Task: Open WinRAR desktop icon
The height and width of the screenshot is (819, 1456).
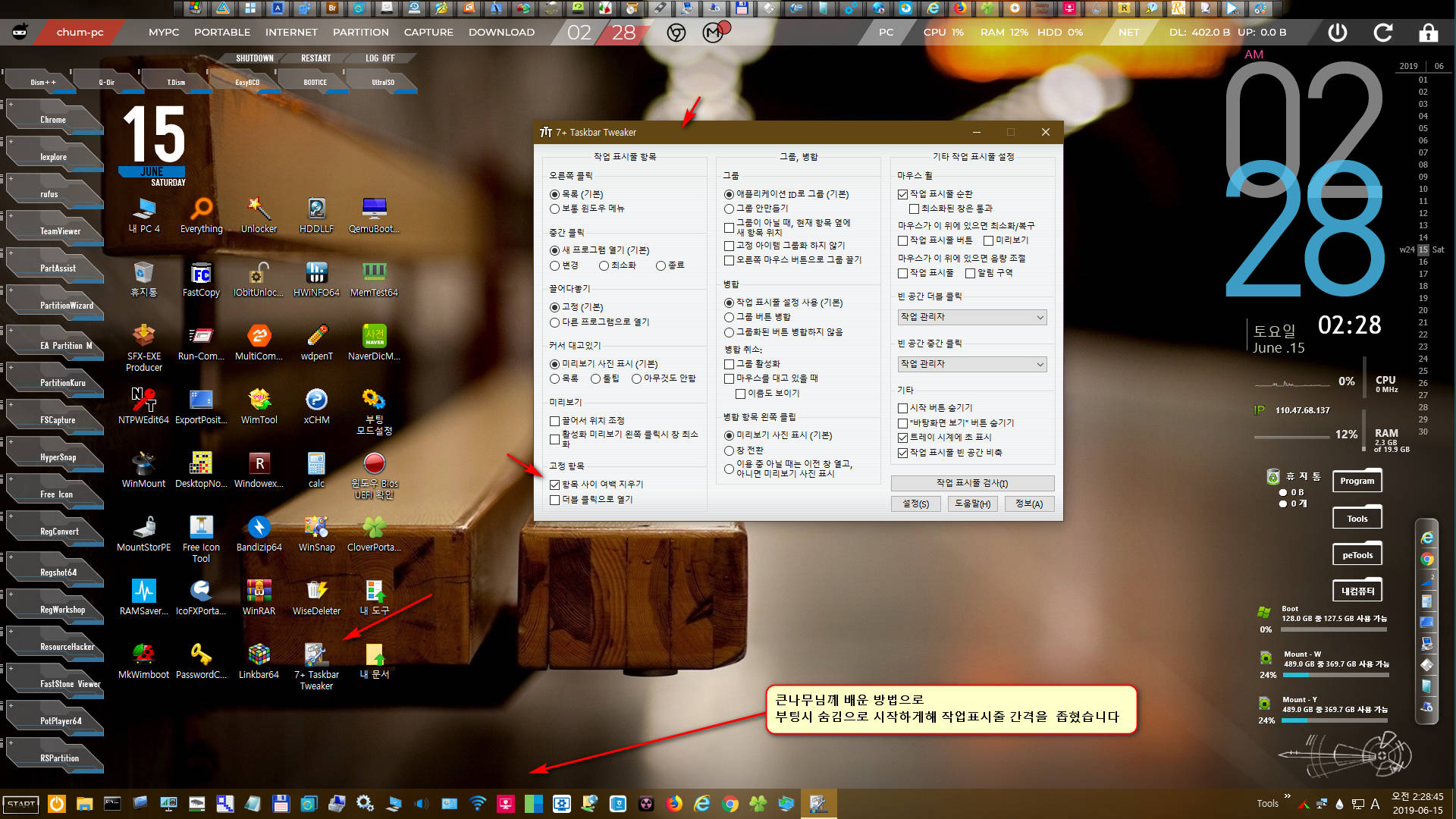Action: pyautogui.click(x=259, y=598)
